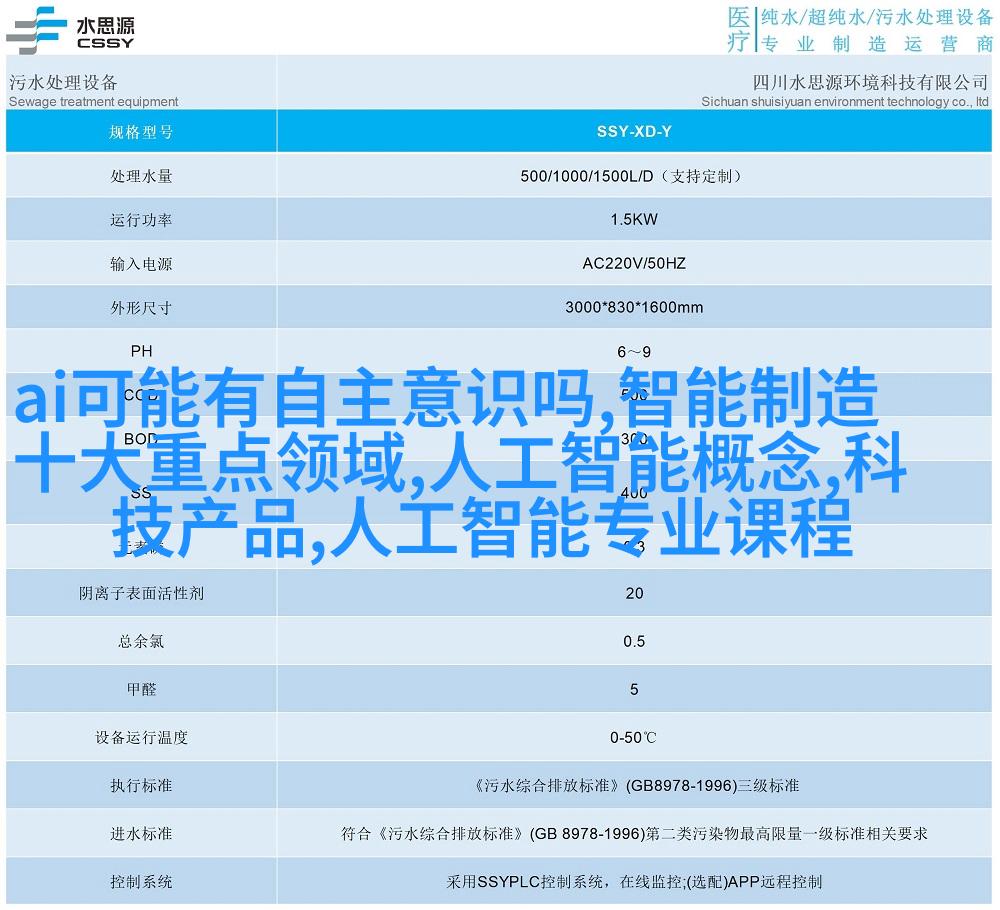Select the AC220V/50HZ value cell

coord(634,263)
